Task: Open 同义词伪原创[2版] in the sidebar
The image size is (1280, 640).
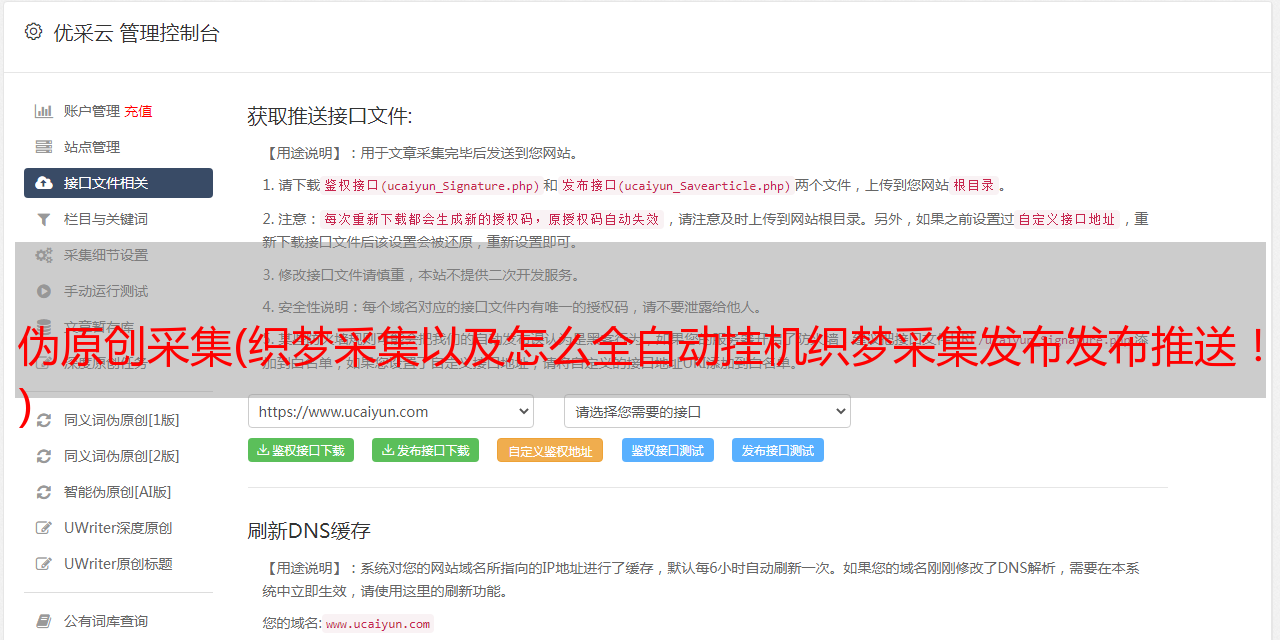Action: tap(118, 456)
